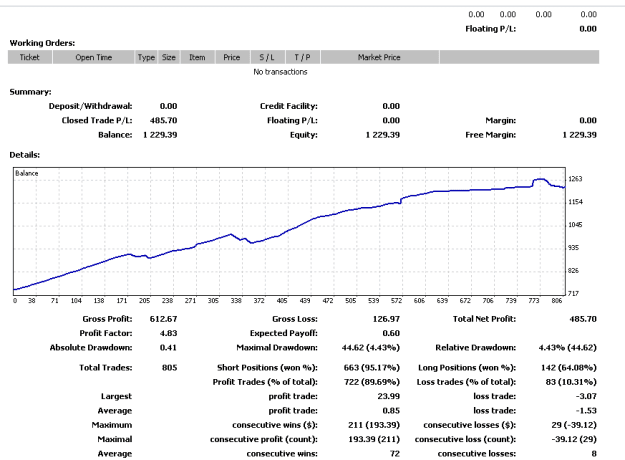This screenshot has width=625, height=460.
Task: Click the Item column header
Action: (x=198, y=57)
